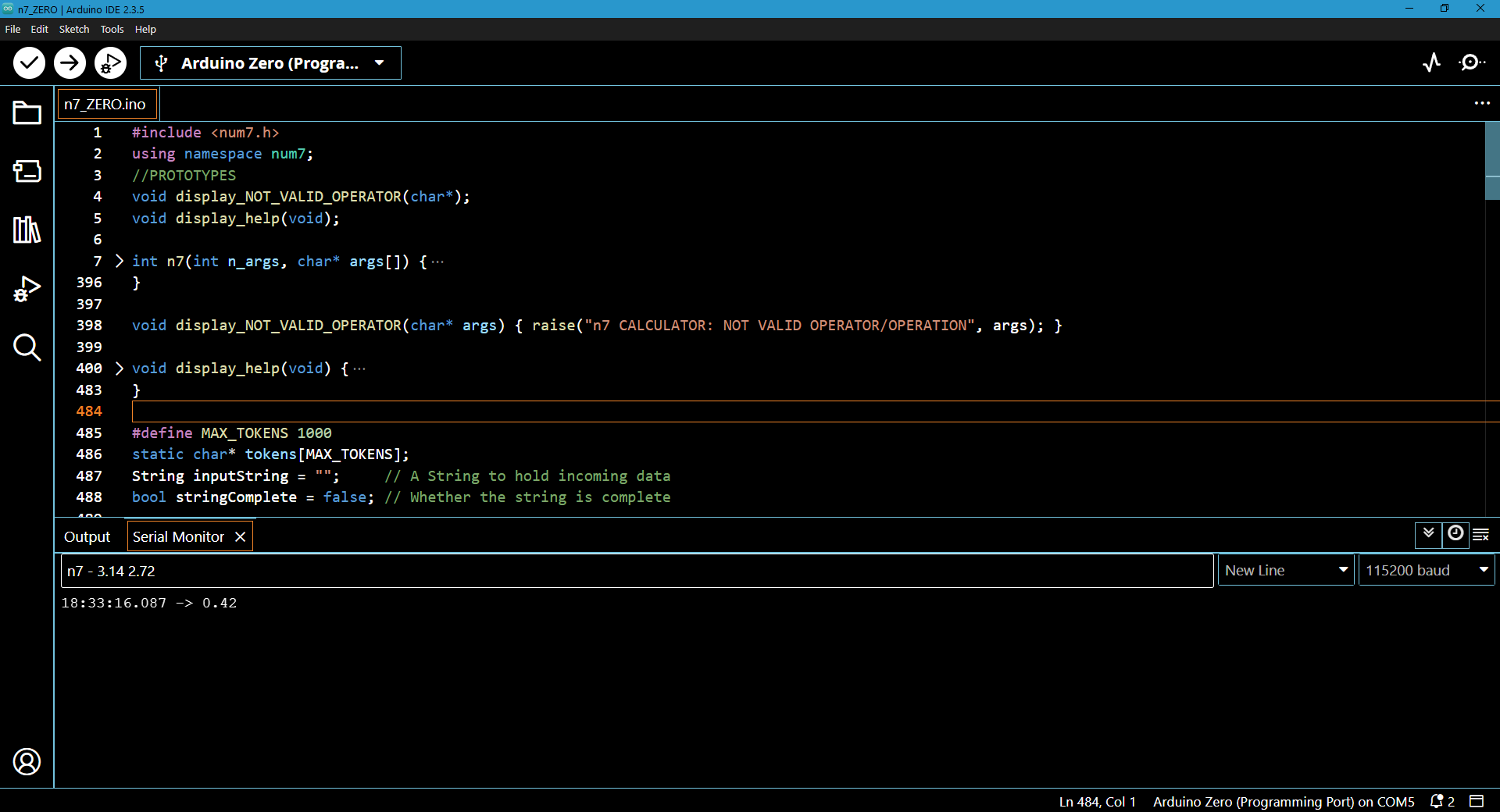Click the serial message input field
This screenshot has height=812, width=1500.
point(637,572)
